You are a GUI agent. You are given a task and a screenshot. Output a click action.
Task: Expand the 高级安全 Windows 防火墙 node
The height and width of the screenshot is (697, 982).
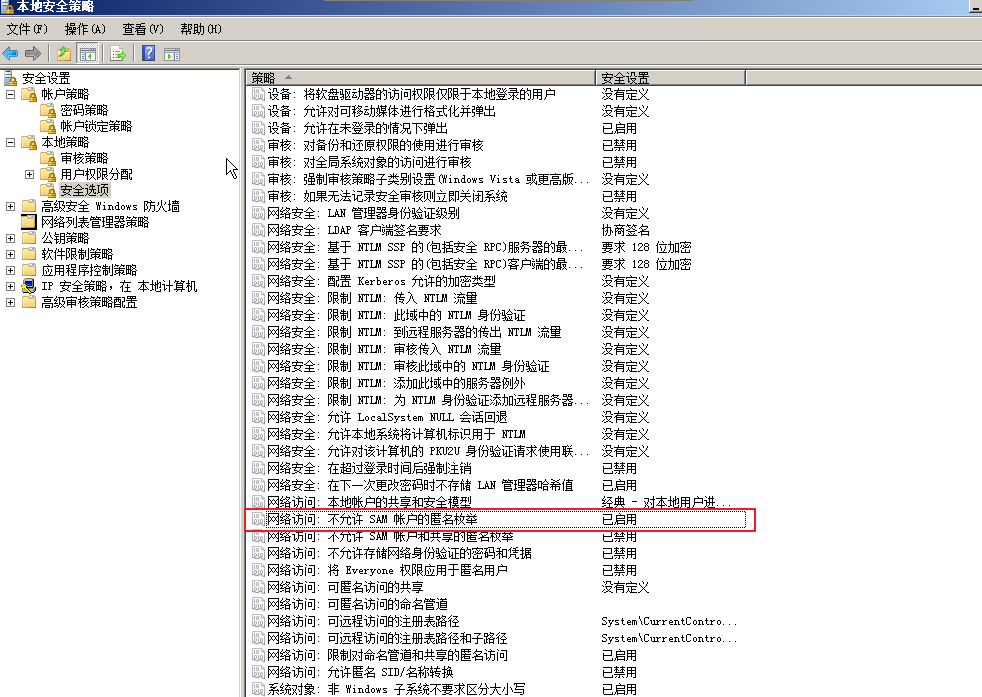click(10, 206)
